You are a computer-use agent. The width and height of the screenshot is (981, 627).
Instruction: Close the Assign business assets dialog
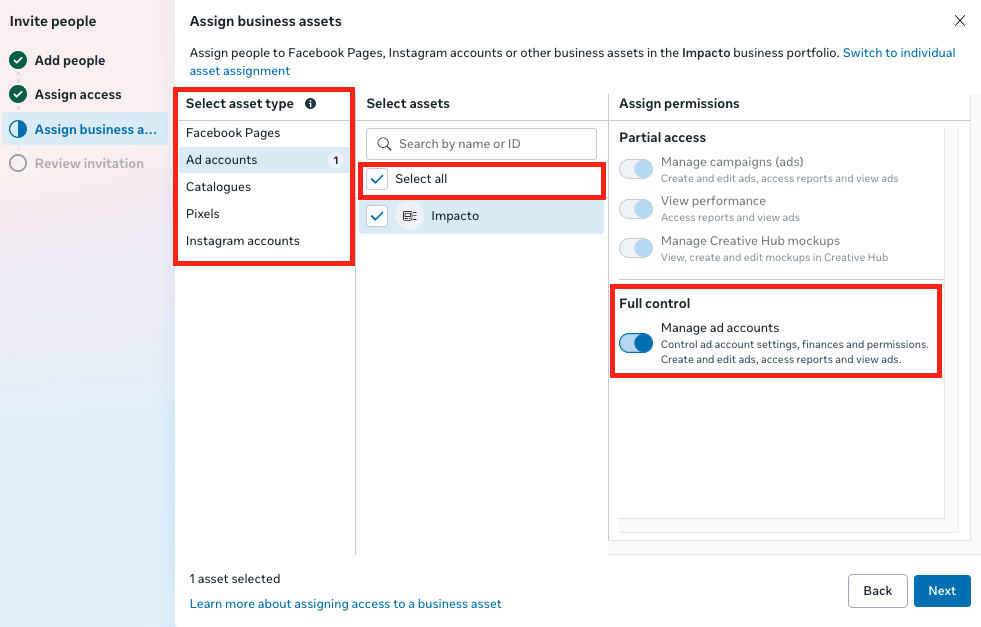960,21
